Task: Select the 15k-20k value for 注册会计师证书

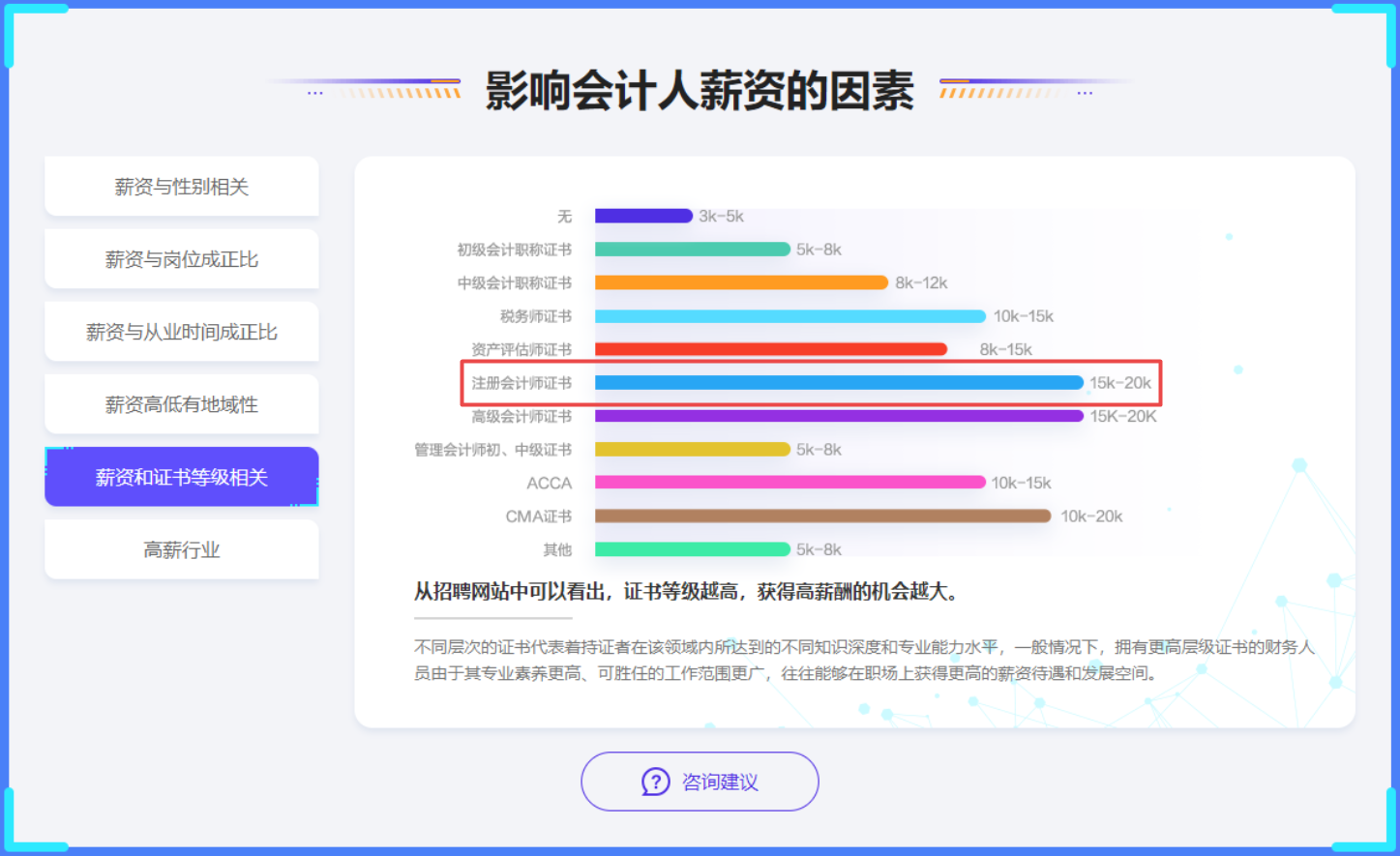Action: click(x=1120, y=383)
